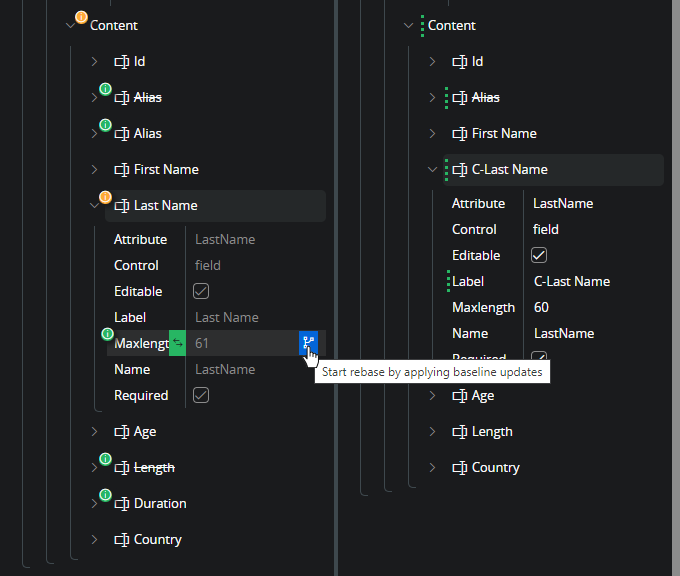
Task: Click green badge on the struck-through Length item
Action: pos(104,458)
